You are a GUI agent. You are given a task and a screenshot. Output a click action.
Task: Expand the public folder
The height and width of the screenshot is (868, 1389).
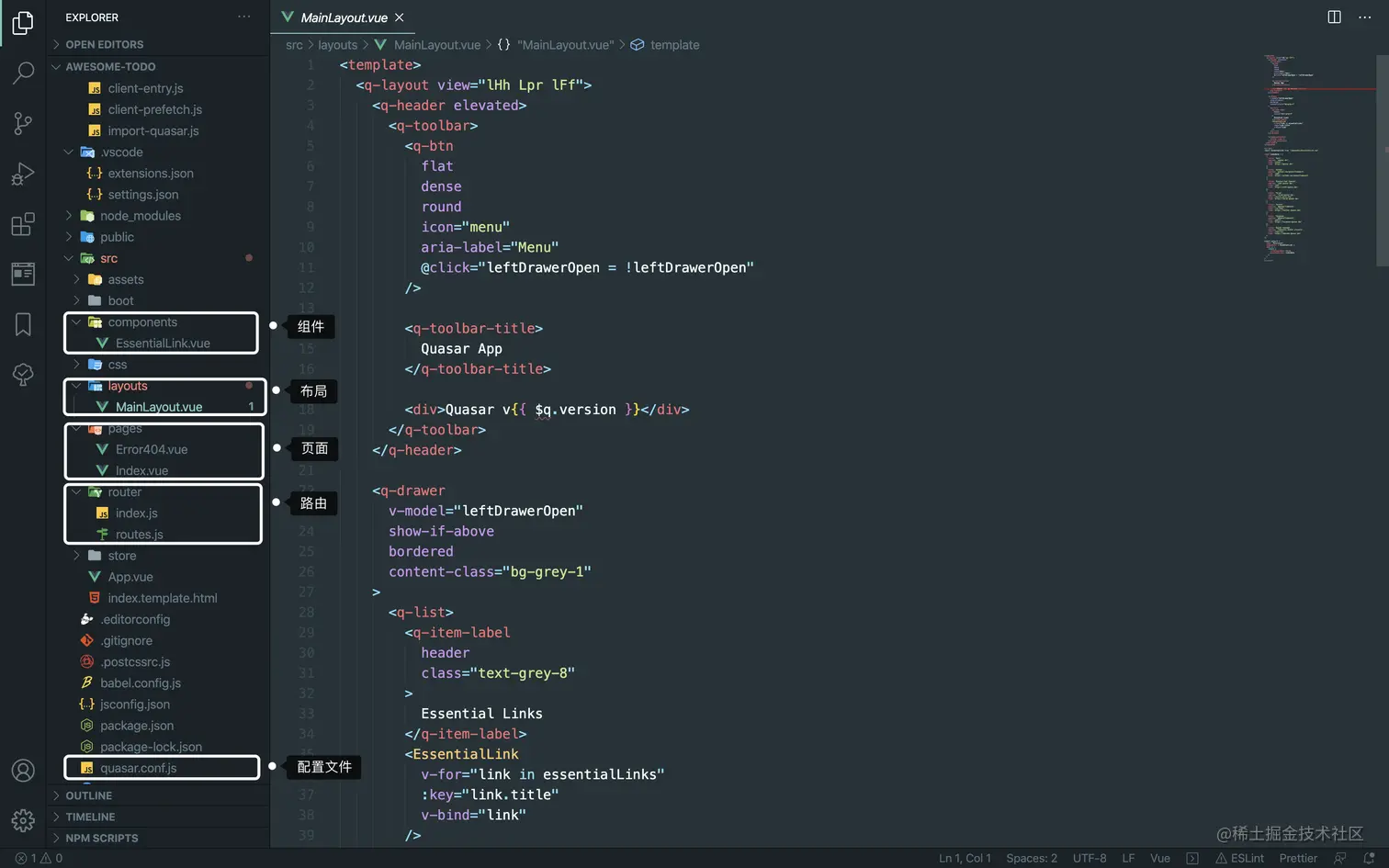click(158, 237)
